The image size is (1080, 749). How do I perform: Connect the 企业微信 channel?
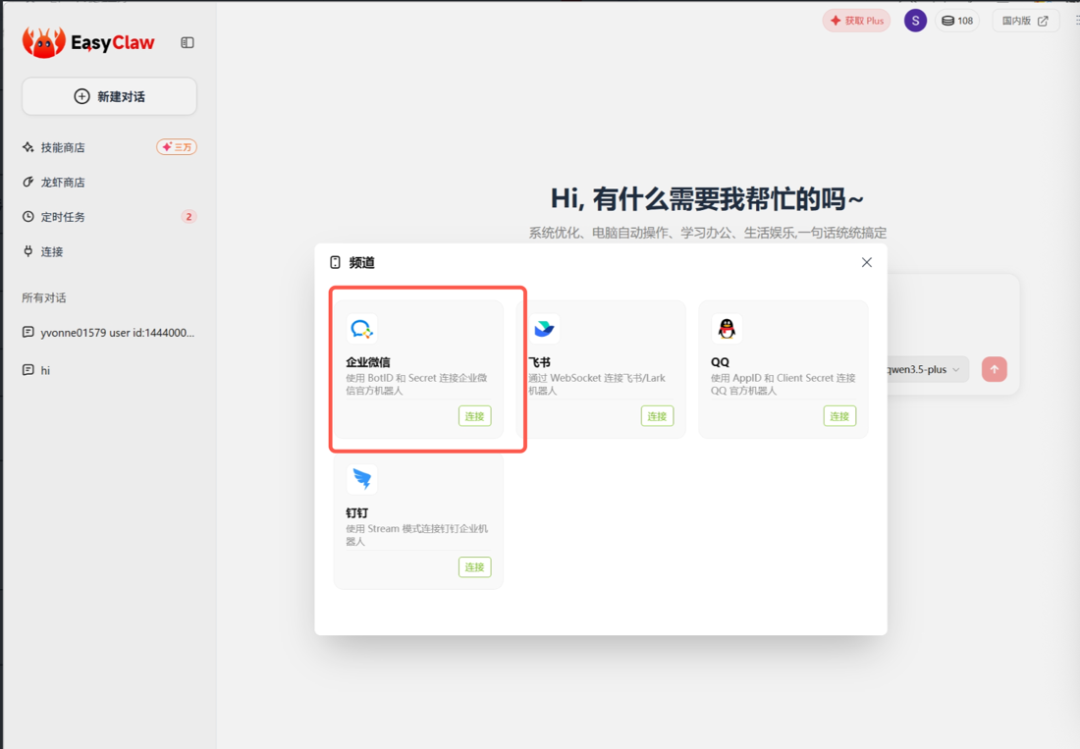pyautogui.click(x=475, y=416)
